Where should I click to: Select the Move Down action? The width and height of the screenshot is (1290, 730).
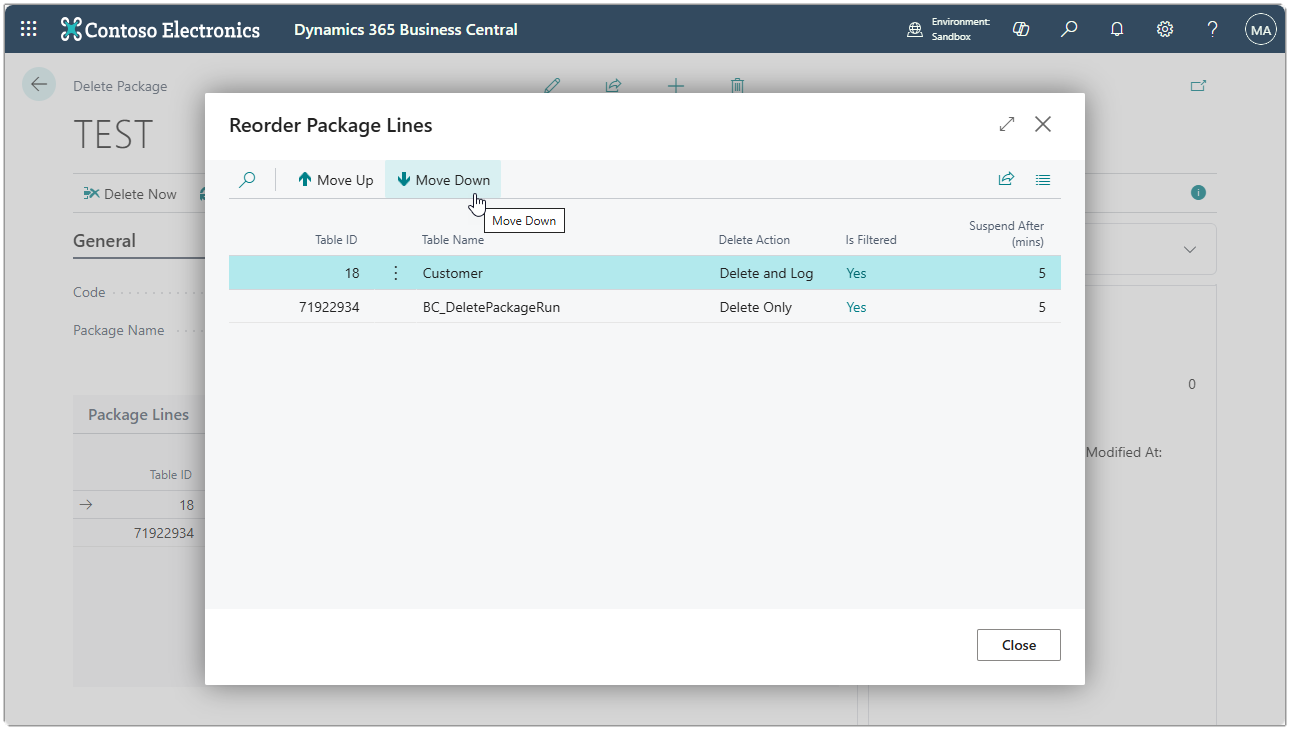click(x=443, y=179)
